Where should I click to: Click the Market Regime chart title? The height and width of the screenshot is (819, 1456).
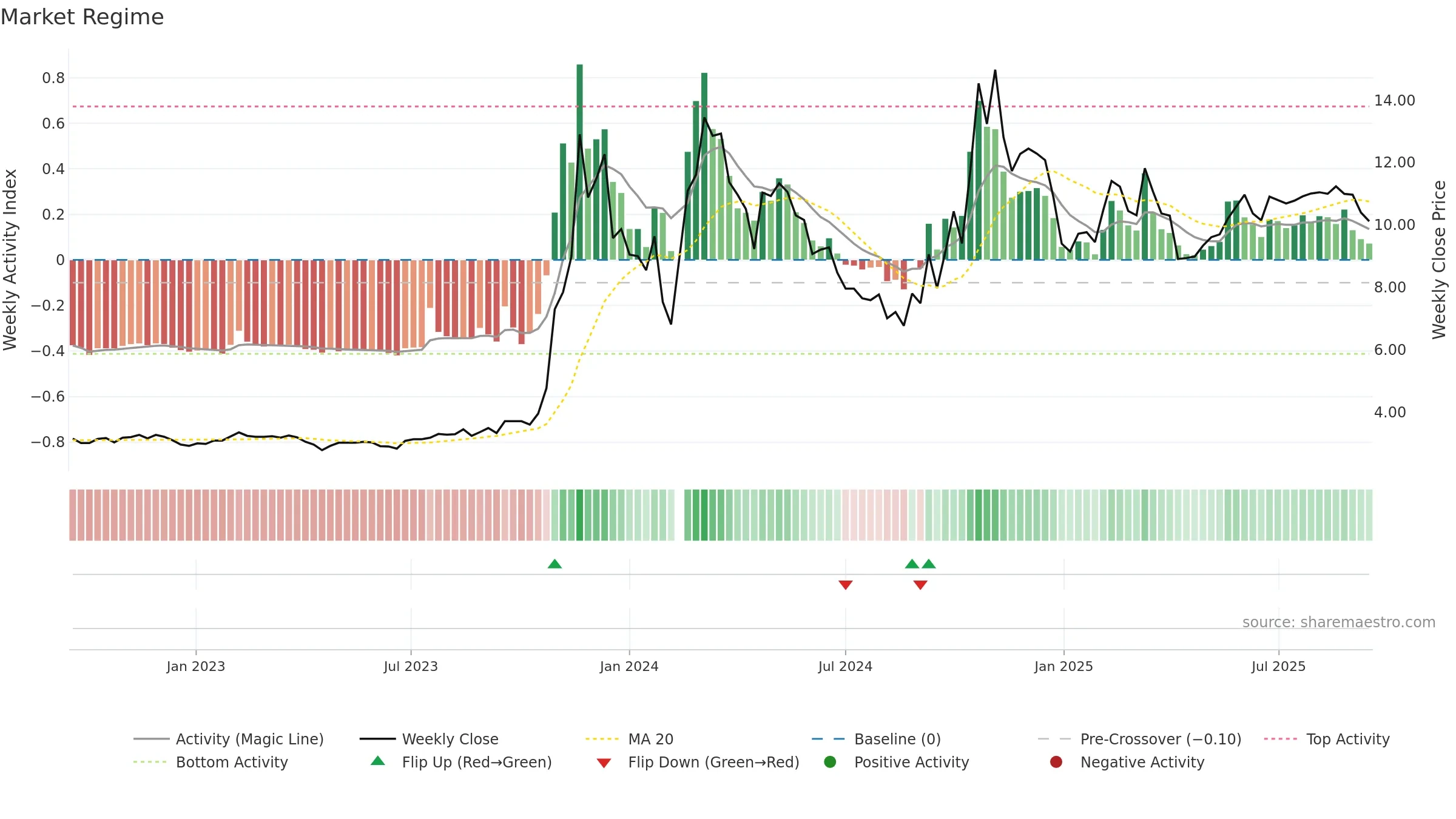point(83,17)
